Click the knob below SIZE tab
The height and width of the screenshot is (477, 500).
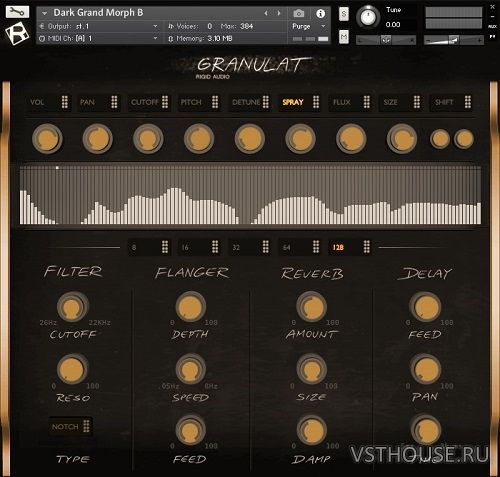pyautogui.click(x=402, y=139)
